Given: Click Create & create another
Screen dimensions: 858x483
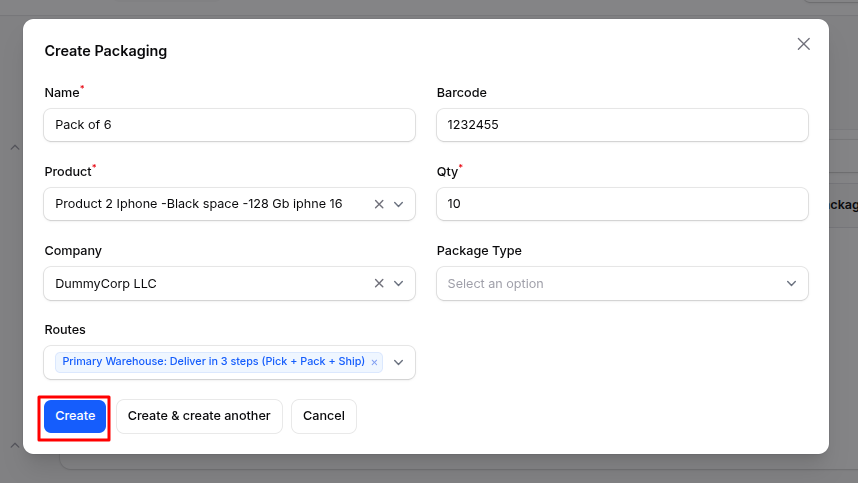Looking at the screenshot, I should pyautogui.click(x=199, y=416).
